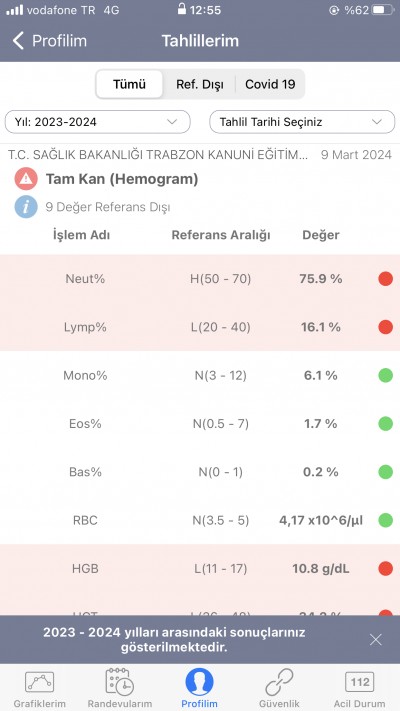Switch to Covid 19 filter

[270, 84]
